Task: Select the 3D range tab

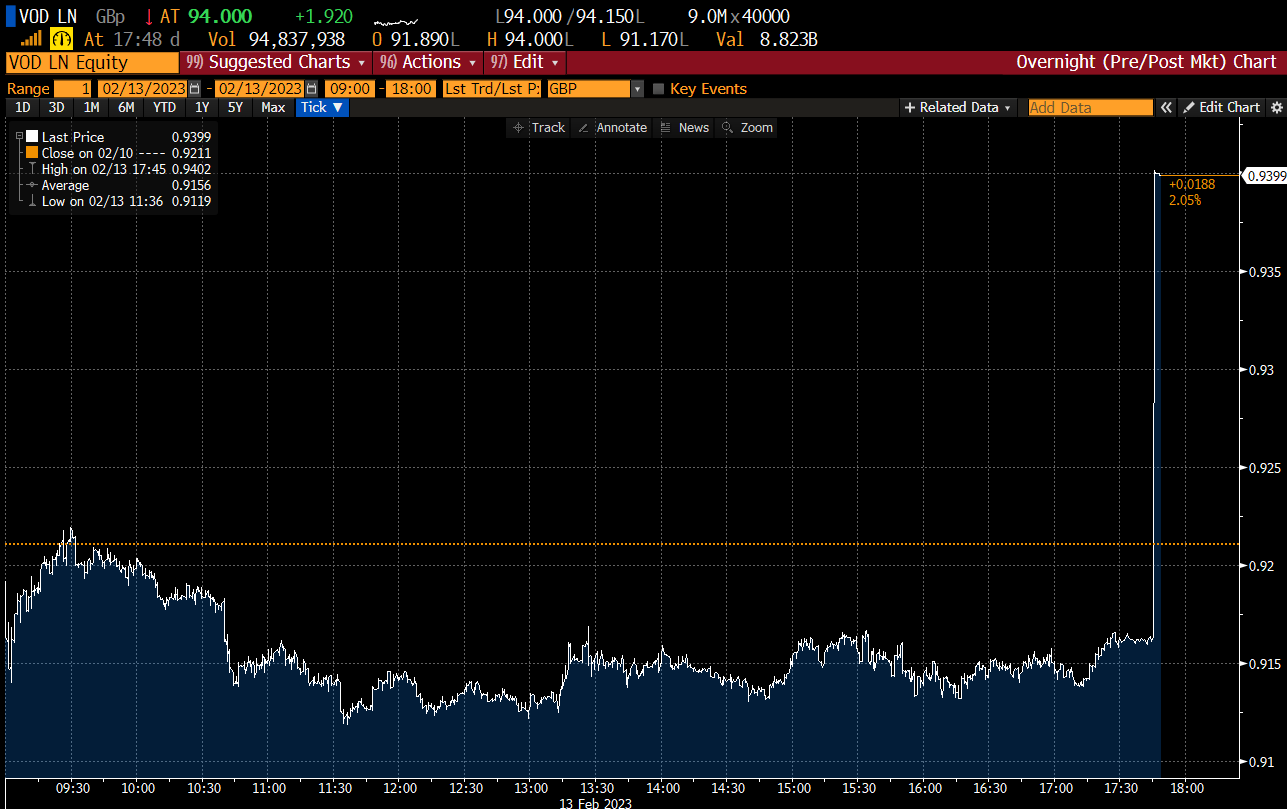Action: click(x=56, y=107)
